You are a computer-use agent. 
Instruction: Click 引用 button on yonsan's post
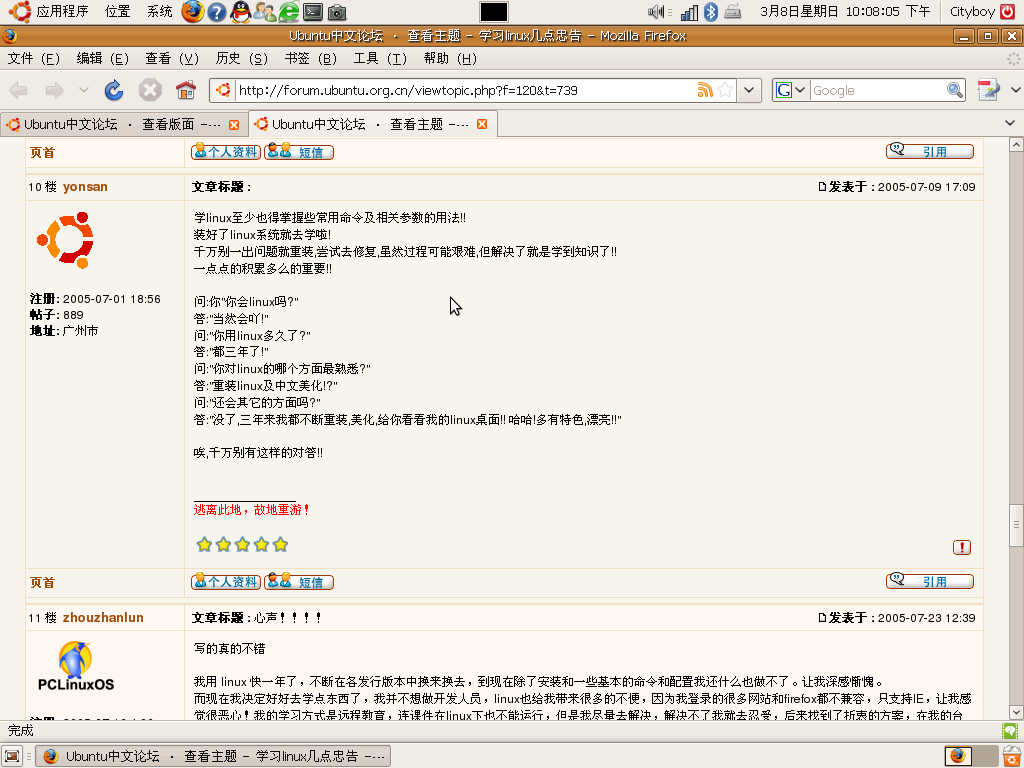929,581
